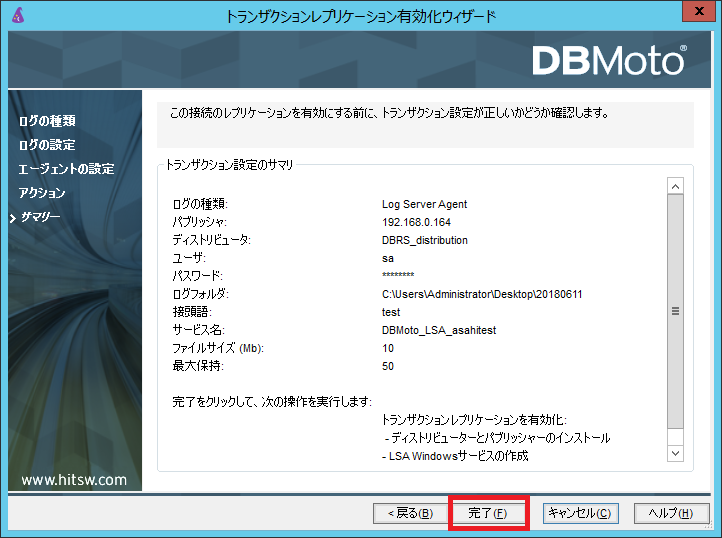
Task: Click the summary vertical scrollbar thumb
Action: [675, 311]
